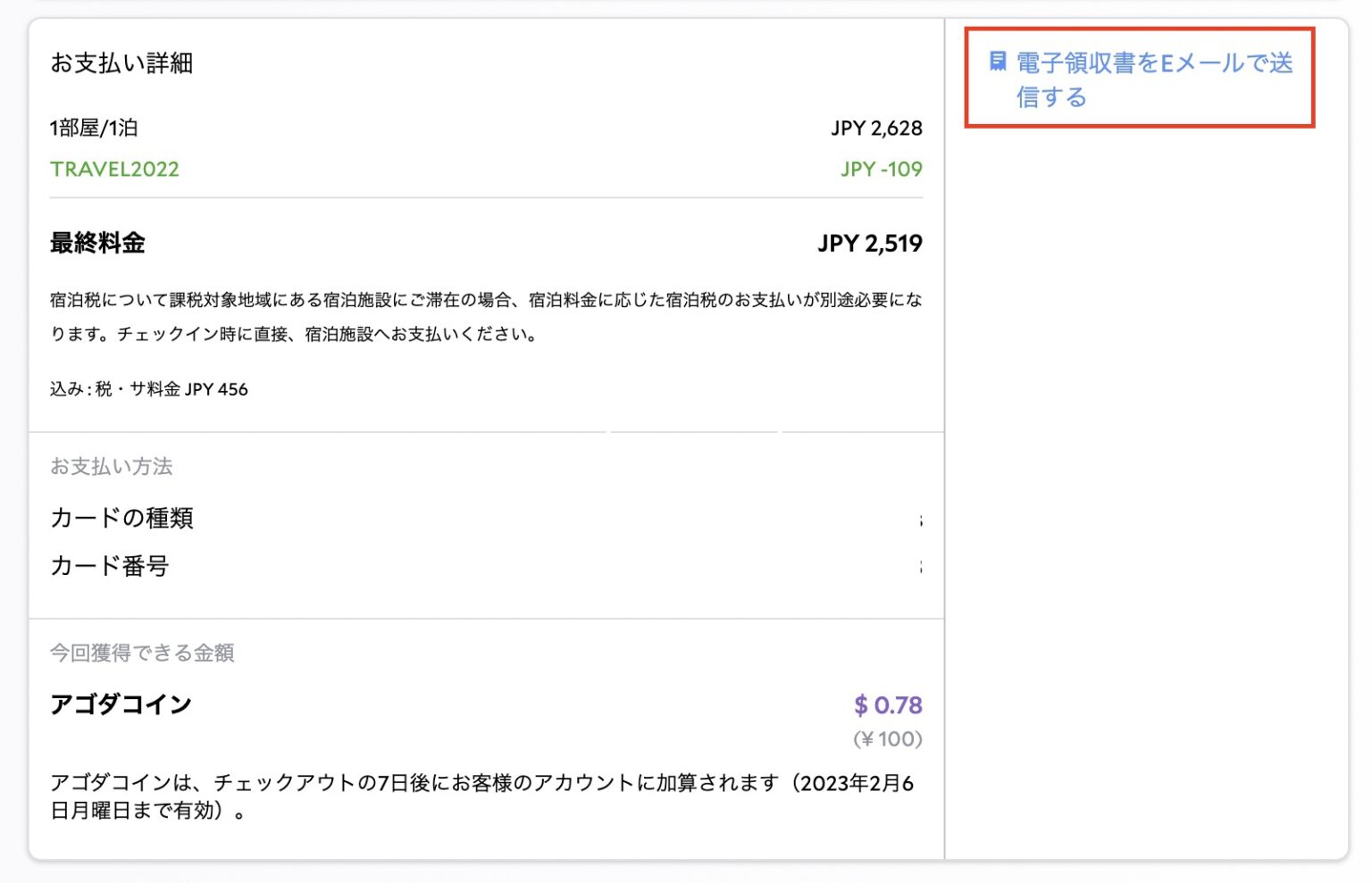Click the 宿泊税 lodging tax notice text
The height and width of the screenshot is (883, 1372).
click(x=487, y=318)
